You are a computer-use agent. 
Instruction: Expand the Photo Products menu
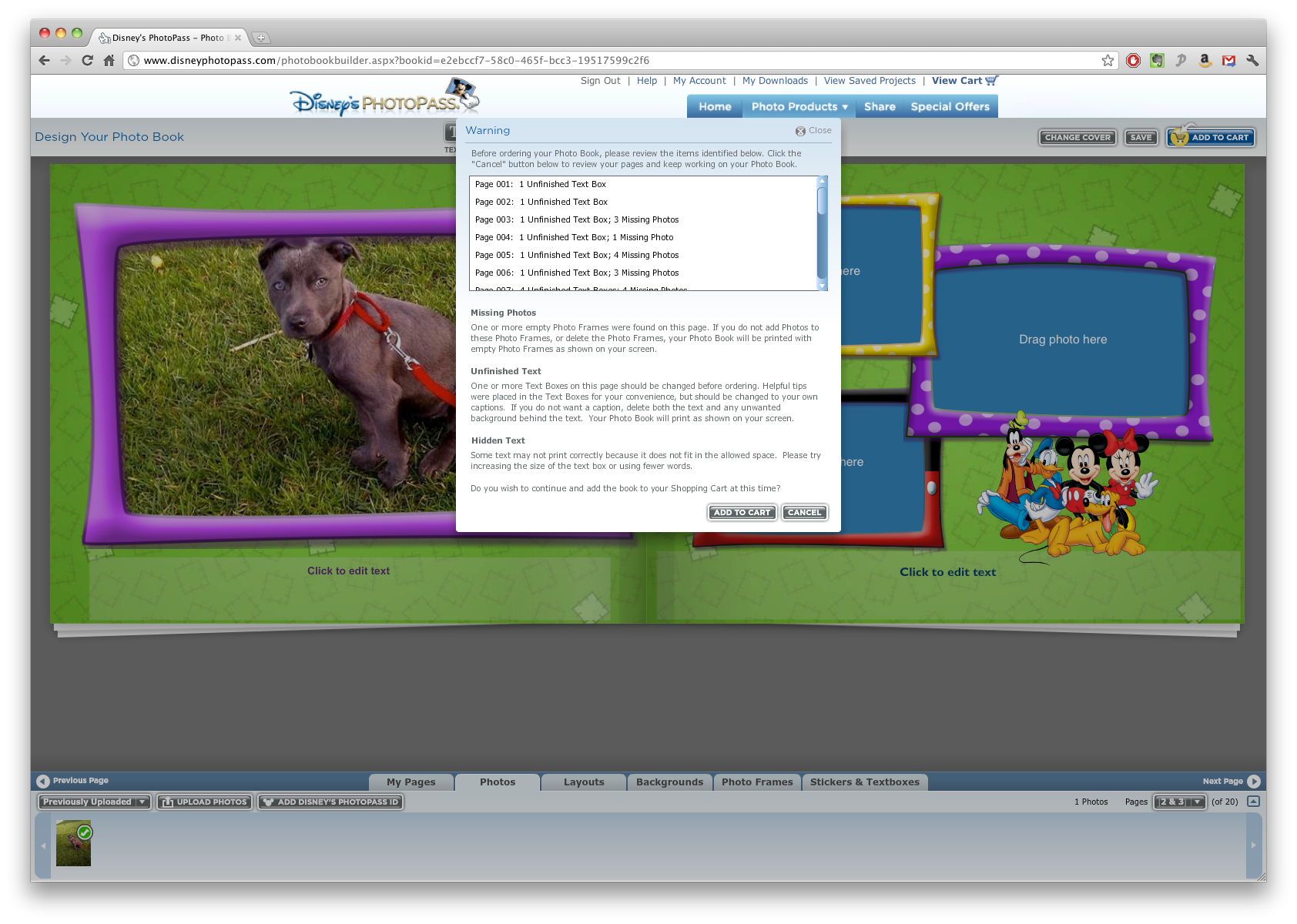coord(799,107)
